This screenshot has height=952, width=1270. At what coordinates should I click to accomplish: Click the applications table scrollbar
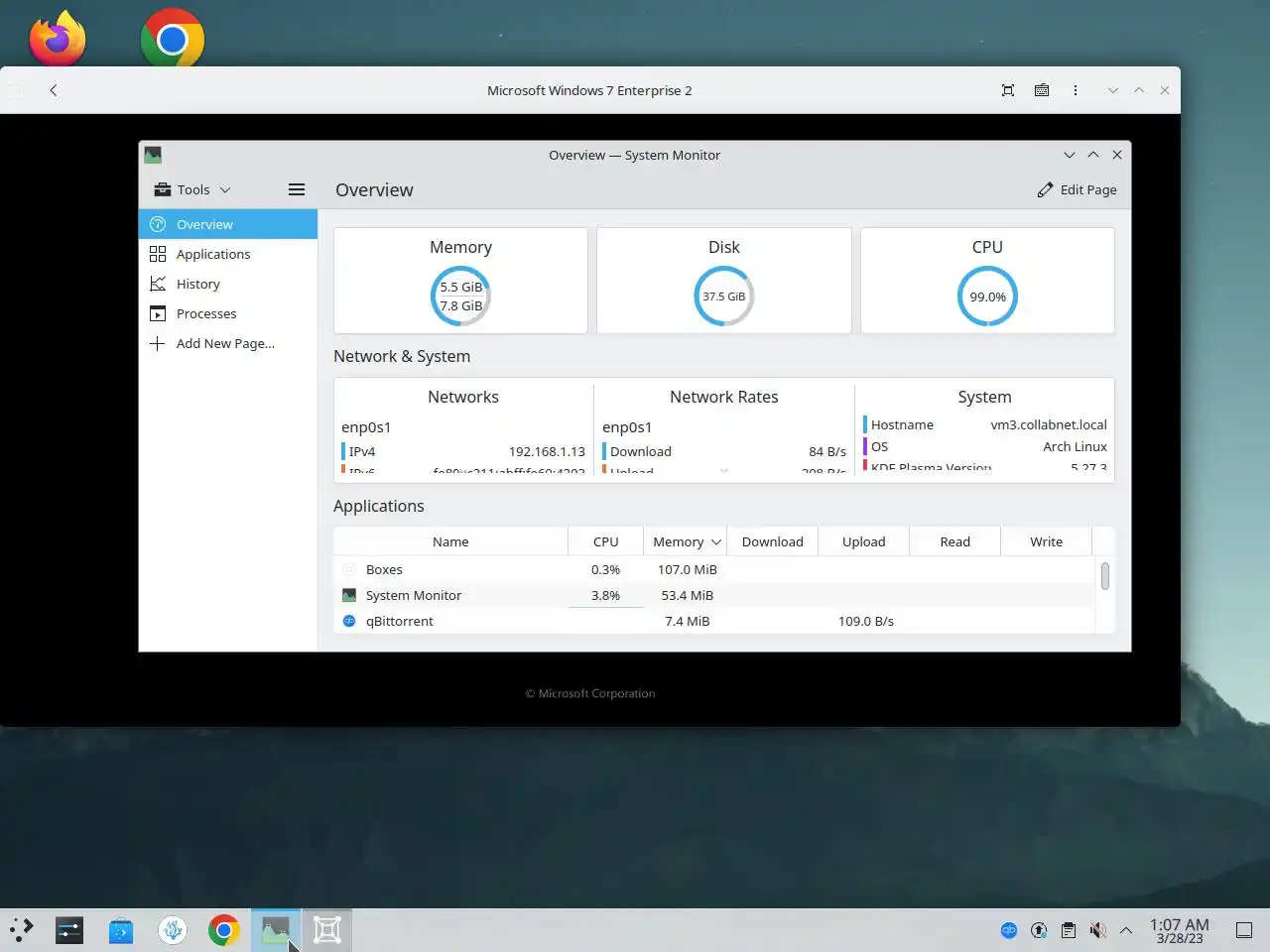pos(1104,575)
